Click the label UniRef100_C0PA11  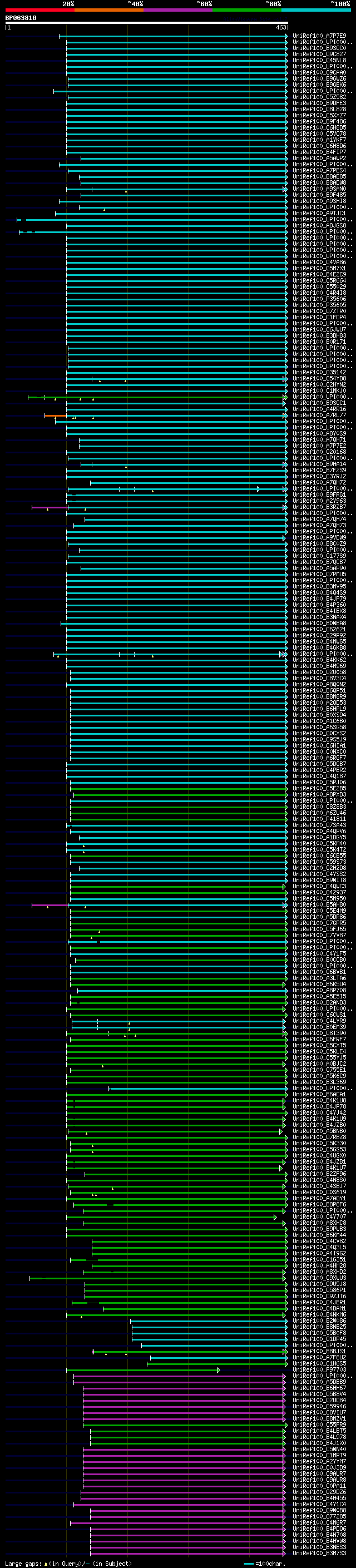pyautogui.click(x=319, y=1486)
